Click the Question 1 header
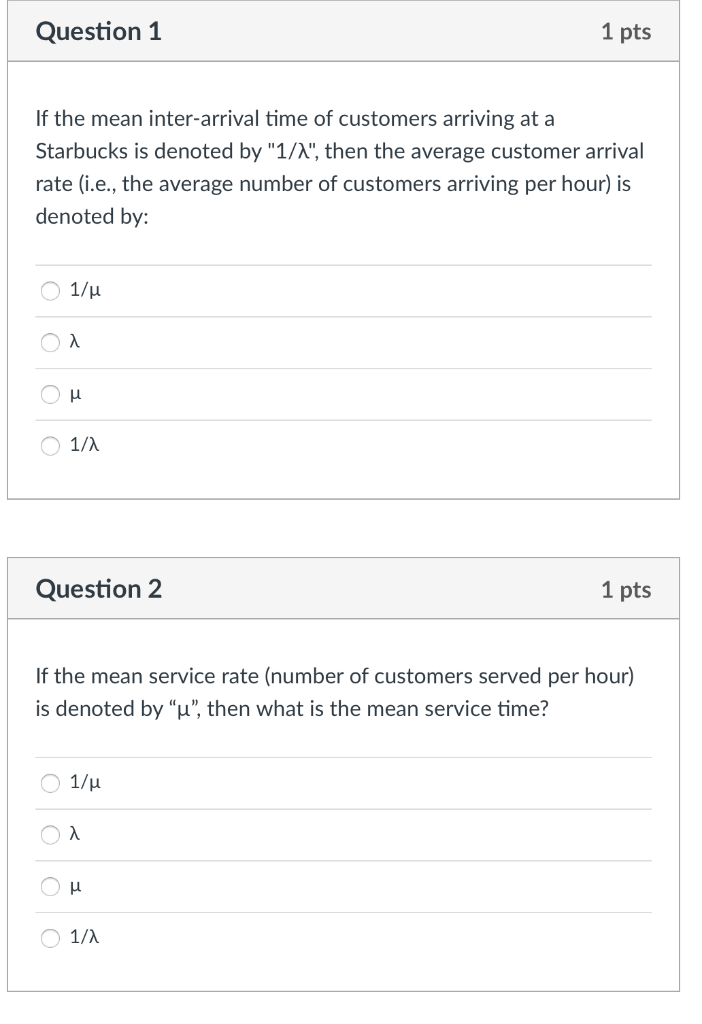Viewport: 702px width, 1024px height. coord(96,31)
